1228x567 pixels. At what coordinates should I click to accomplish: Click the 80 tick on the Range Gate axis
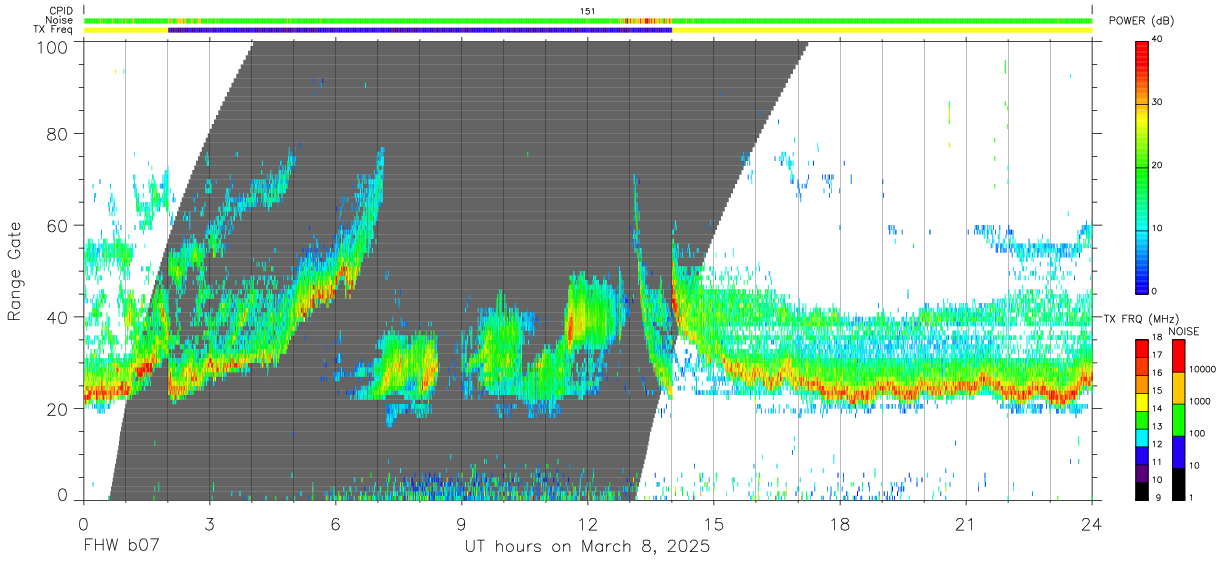pyautogui.click(x=58, y=133)
